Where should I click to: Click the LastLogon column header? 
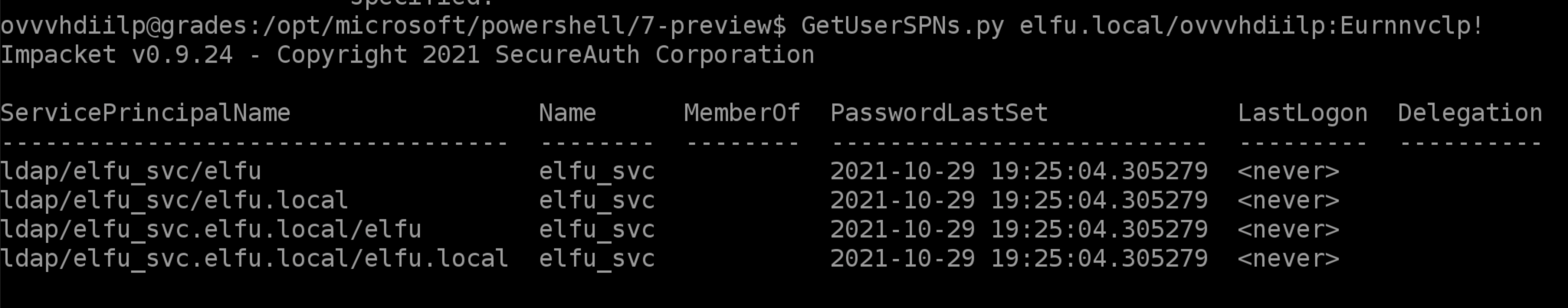(1302, 113)
